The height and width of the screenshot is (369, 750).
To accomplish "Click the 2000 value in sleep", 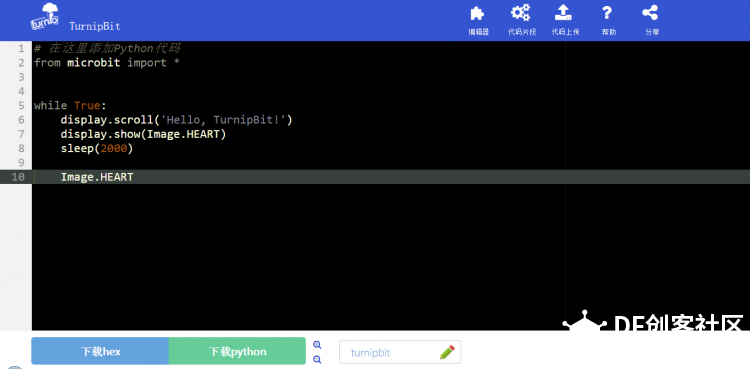I will point(113,148).
